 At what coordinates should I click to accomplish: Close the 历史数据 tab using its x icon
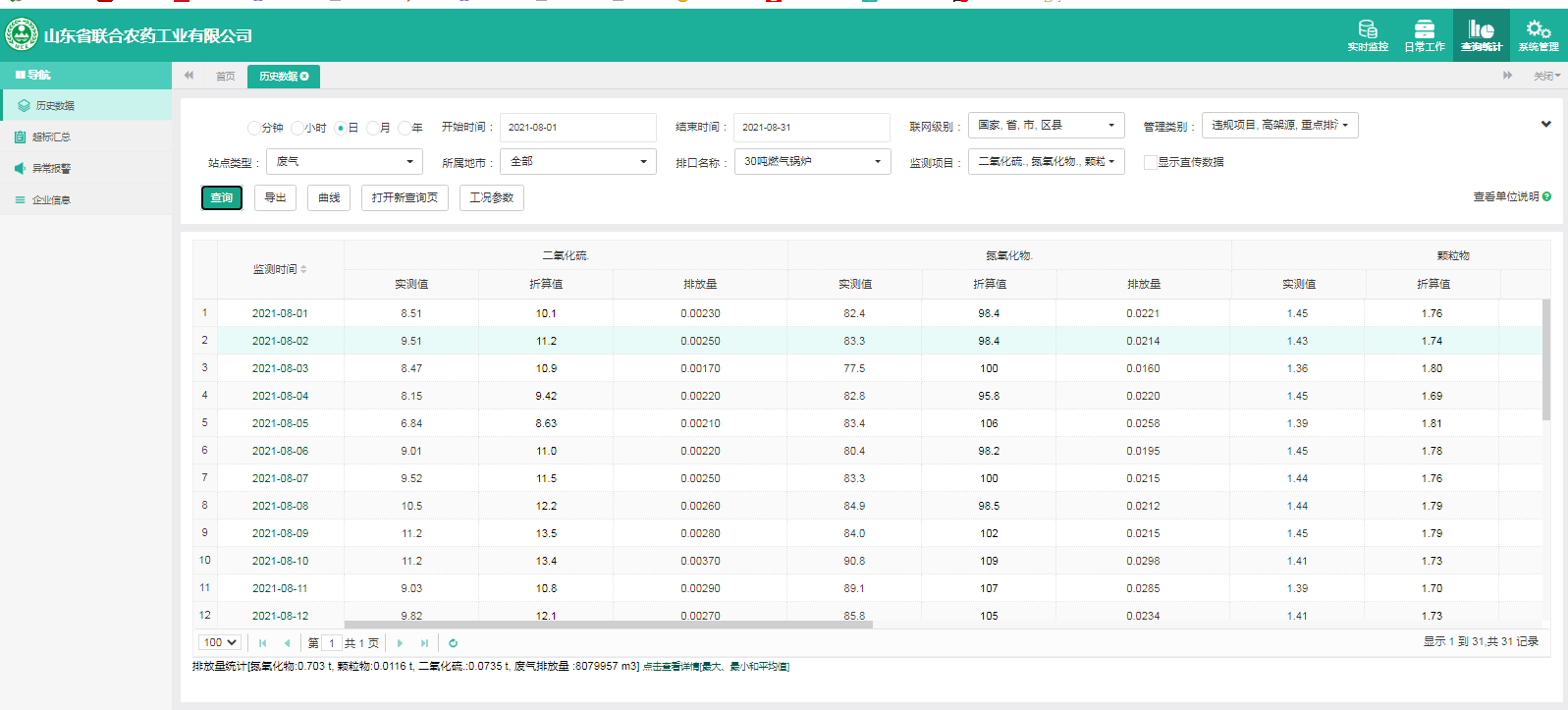point(304,77)
